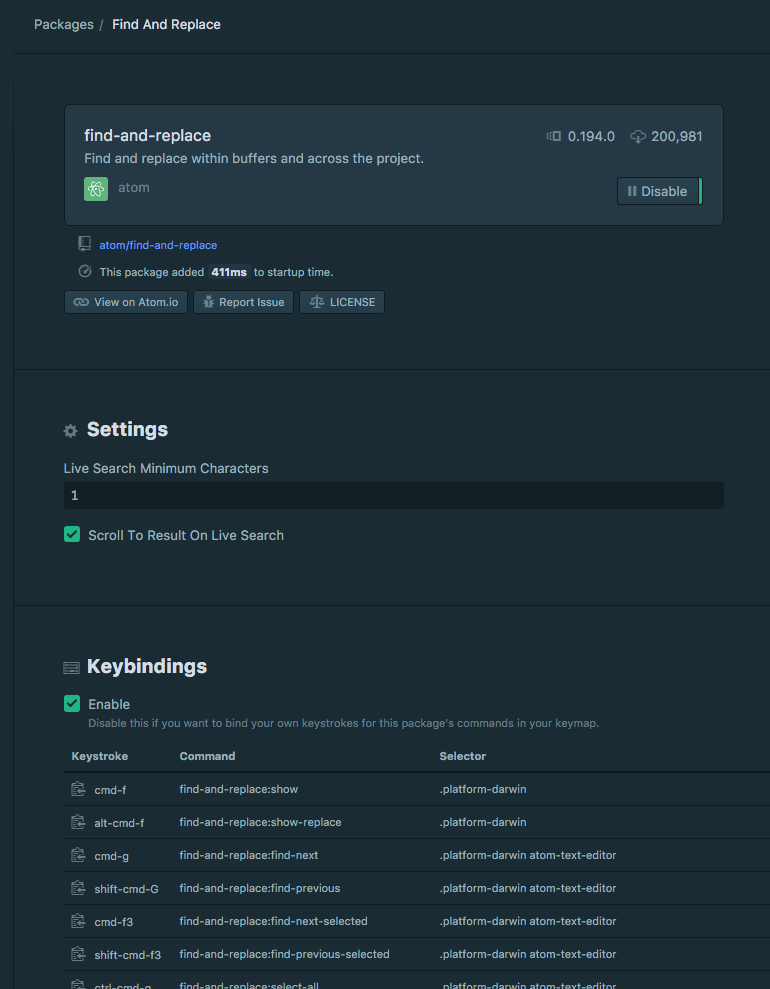Click copy icon beside cmd-f3 keystroke

click(78, 921)
